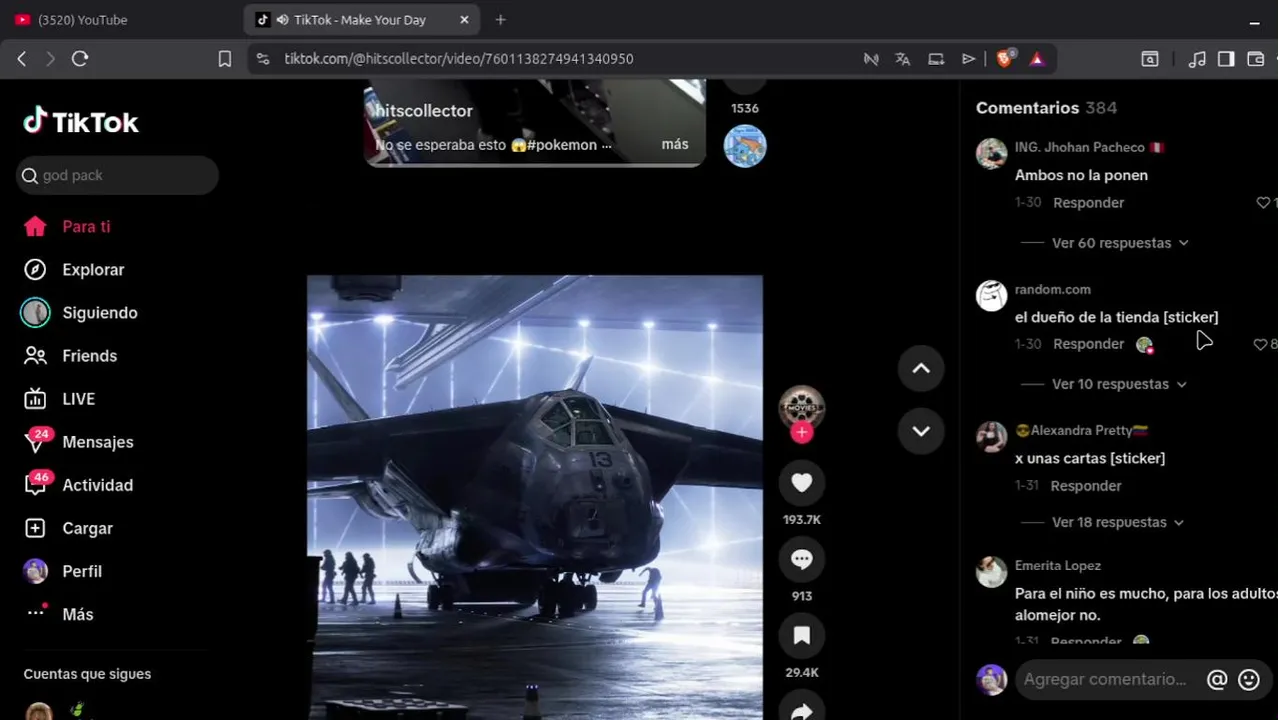Click the TikTok logo
Image resolution: width=1278 pixels, height=720 pixels.
(x=81, y=122)
